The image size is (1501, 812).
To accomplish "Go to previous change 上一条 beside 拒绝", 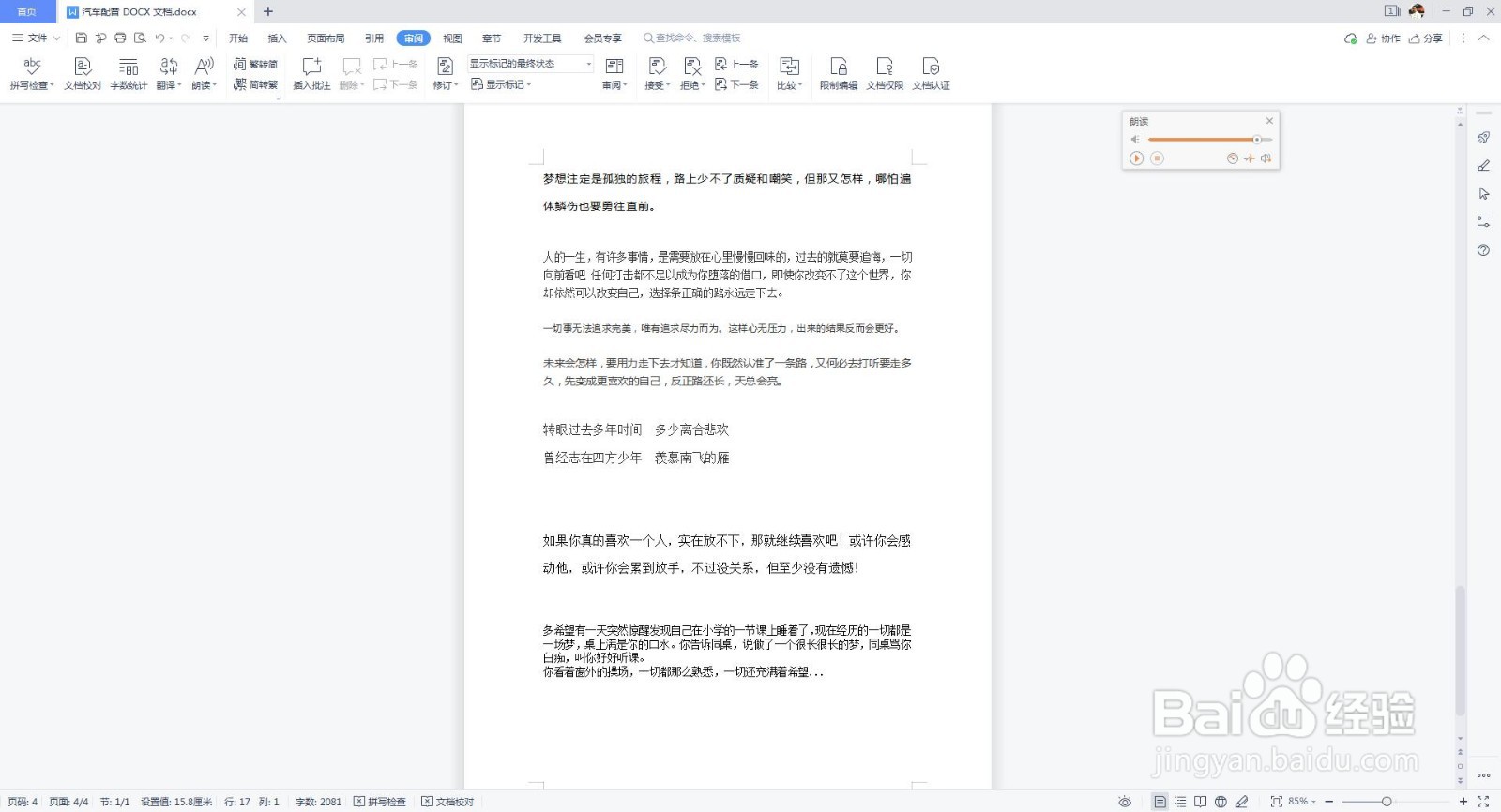I will [736, 64].
